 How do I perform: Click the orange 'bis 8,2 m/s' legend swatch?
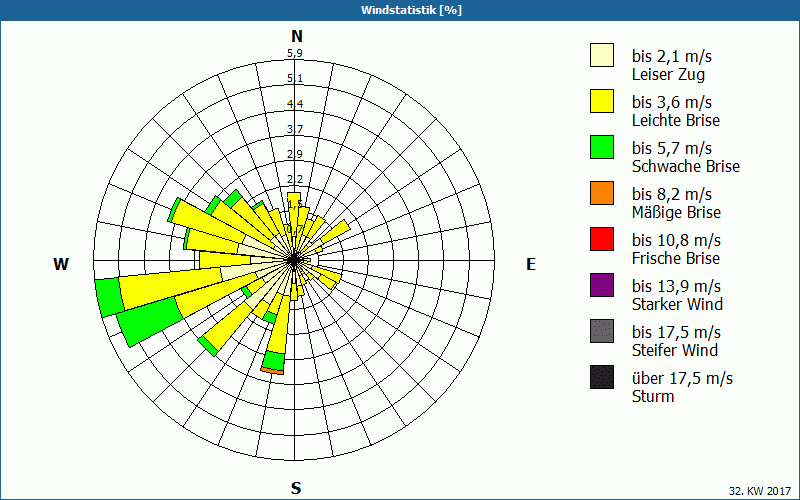coord(602,193)
